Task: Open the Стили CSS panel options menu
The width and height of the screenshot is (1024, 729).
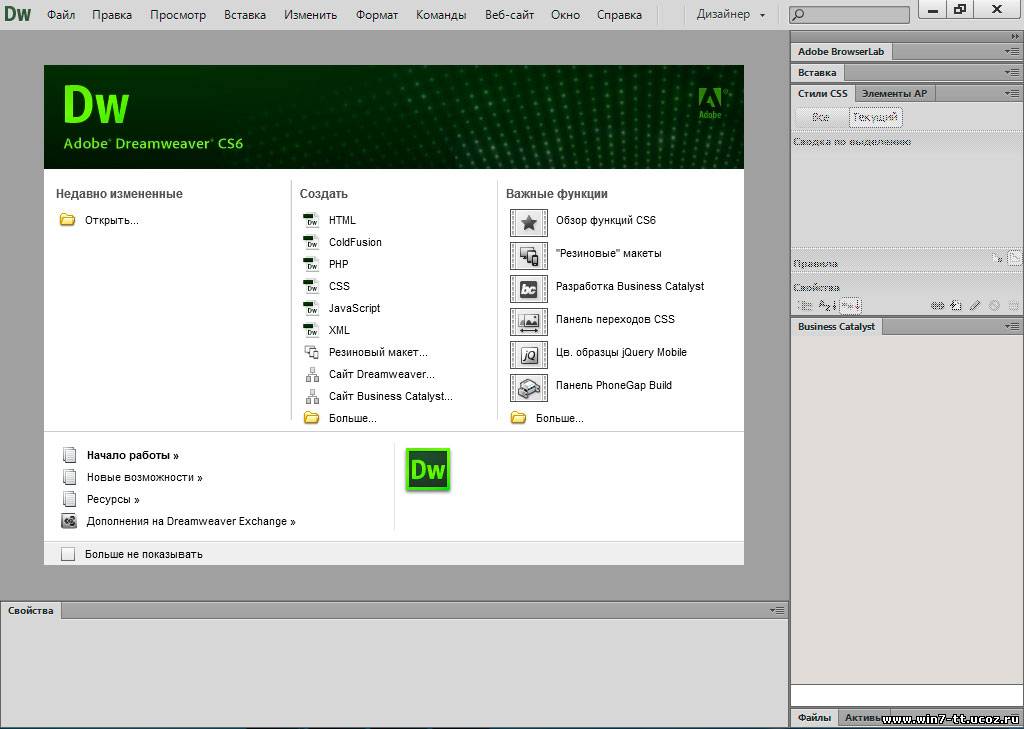Action: (x=1012, y=93)
